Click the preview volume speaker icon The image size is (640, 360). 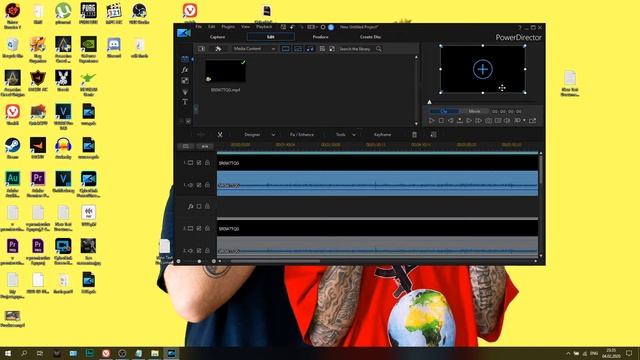click(x=507, y=121)
